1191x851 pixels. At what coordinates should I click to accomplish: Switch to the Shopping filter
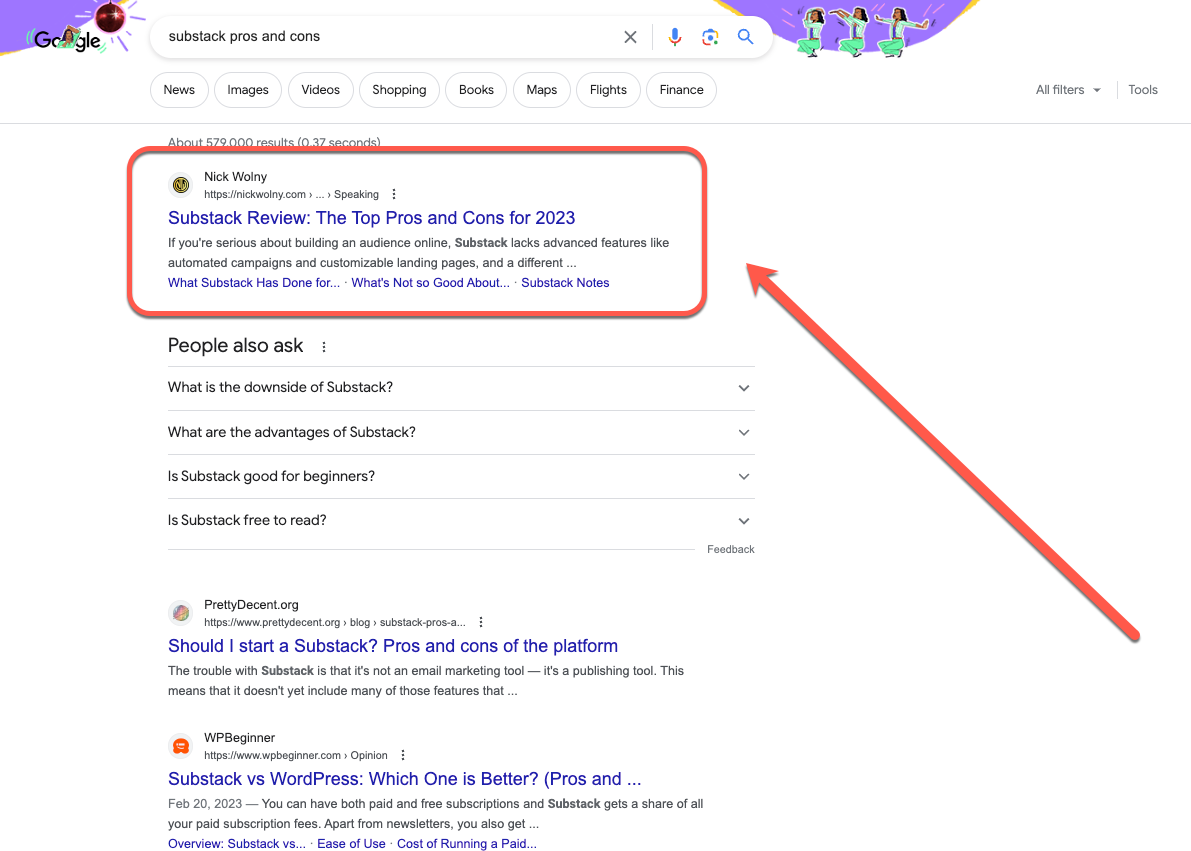(x=399, y=90)
